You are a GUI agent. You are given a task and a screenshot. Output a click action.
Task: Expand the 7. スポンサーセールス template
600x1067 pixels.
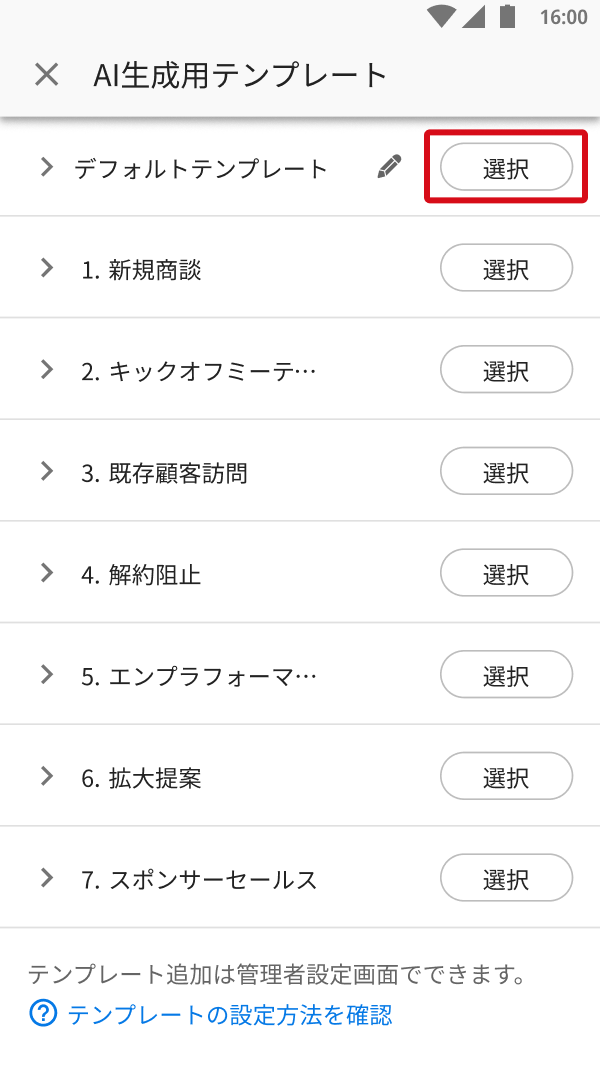(46, 879)
